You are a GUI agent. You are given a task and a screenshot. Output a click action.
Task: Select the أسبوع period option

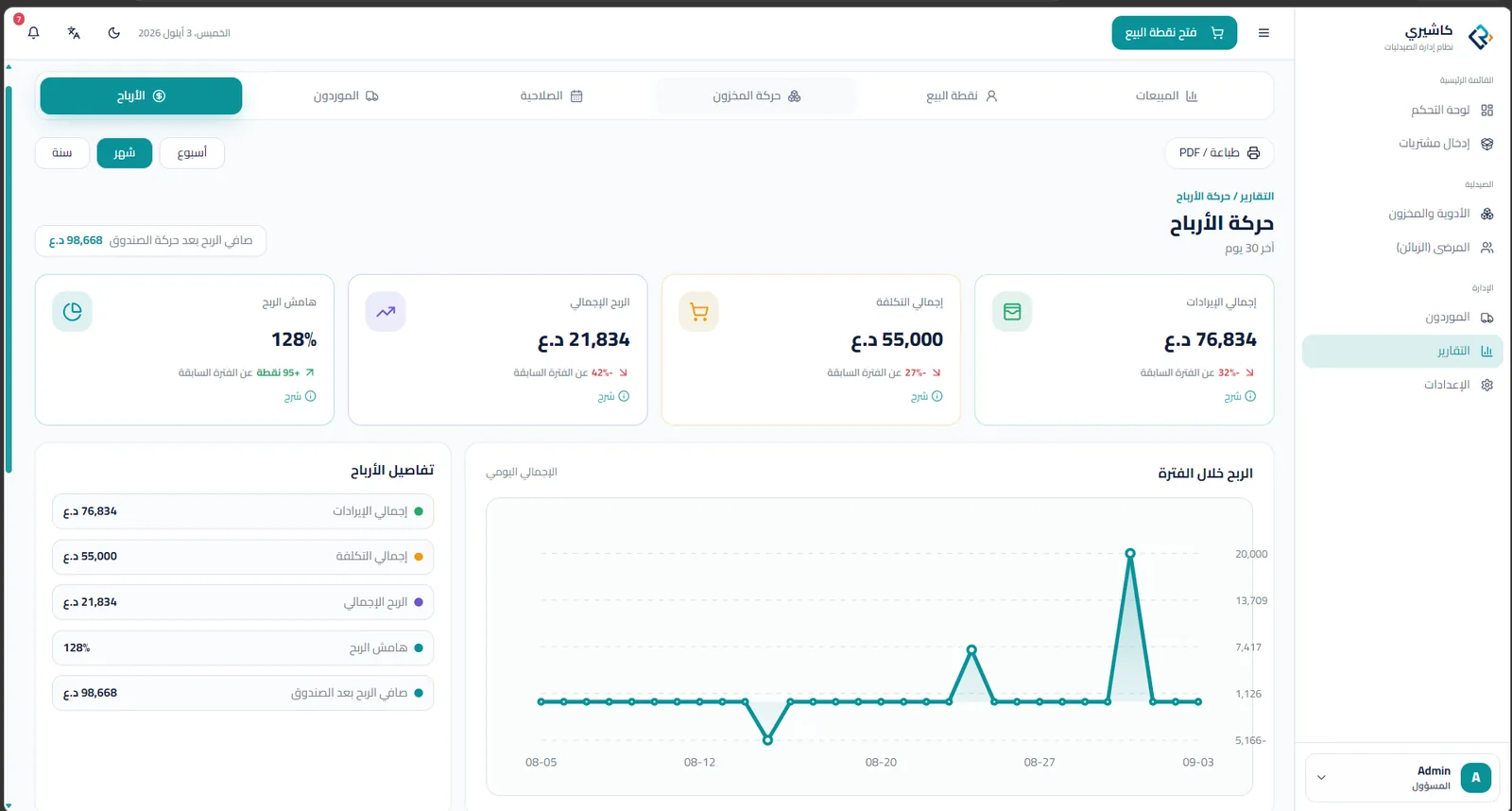pyautogui.click(x=192, y=153)
